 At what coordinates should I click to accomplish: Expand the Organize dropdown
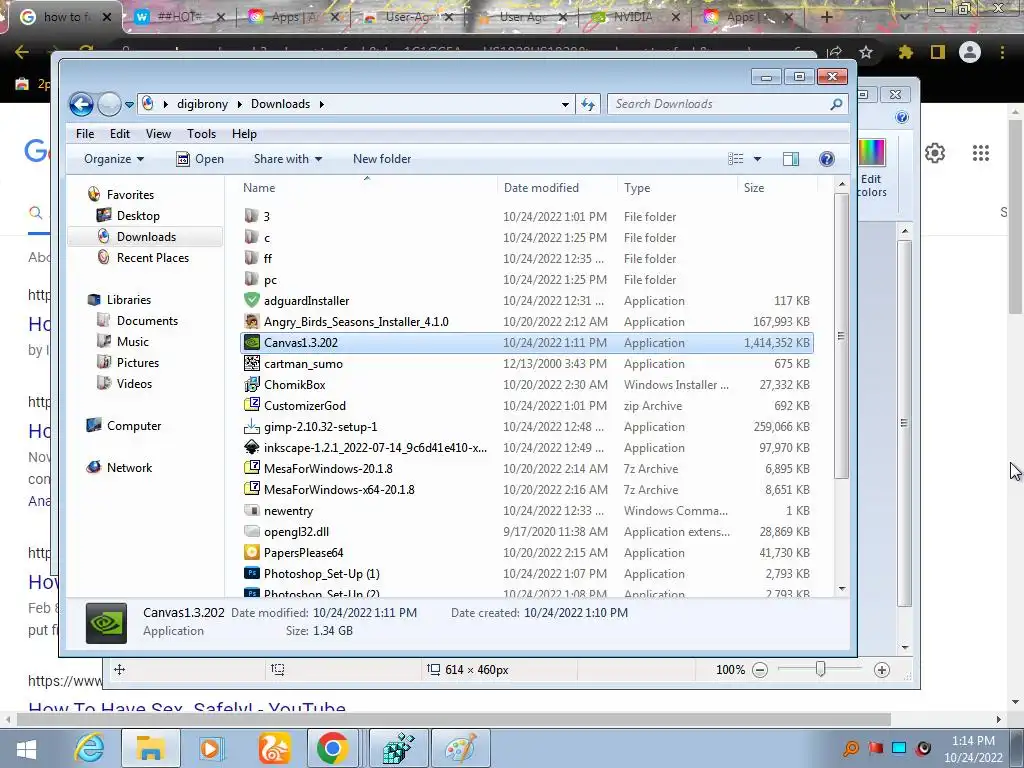114,159
